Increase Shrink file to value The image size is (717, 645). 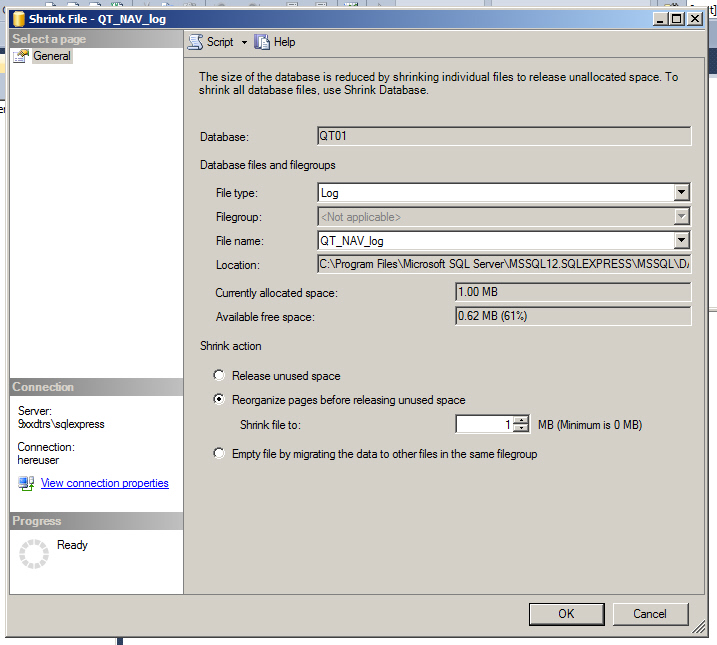tap(521, 420)
